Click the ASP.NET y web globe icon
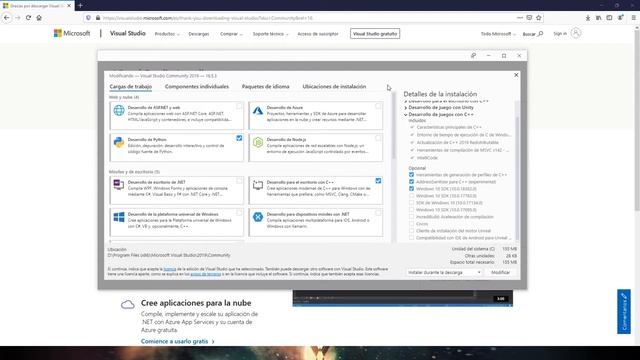The width and height of the screenshot is (640, 360). click(119, 110)
